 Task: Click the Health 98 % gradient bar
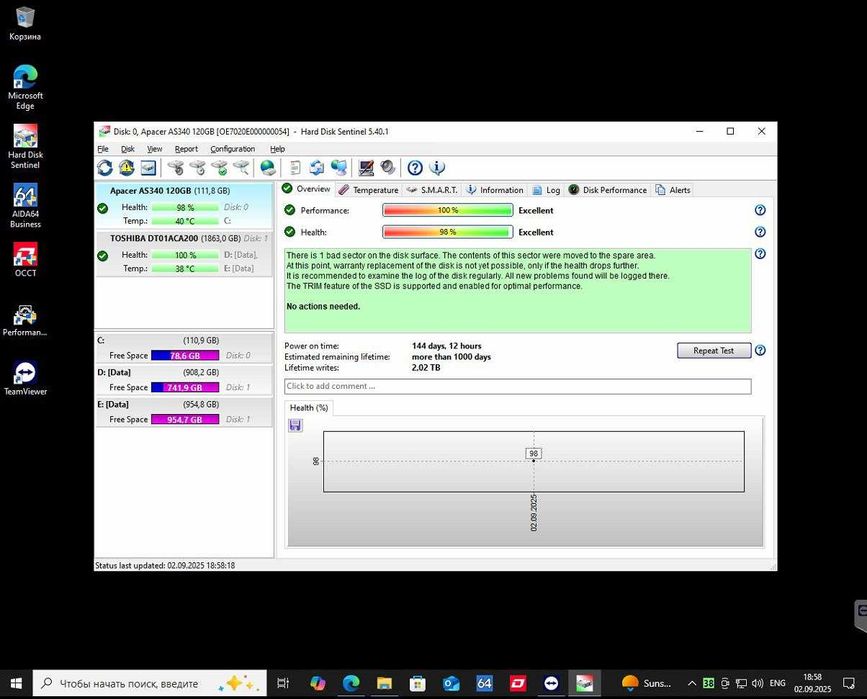point(448,232)
